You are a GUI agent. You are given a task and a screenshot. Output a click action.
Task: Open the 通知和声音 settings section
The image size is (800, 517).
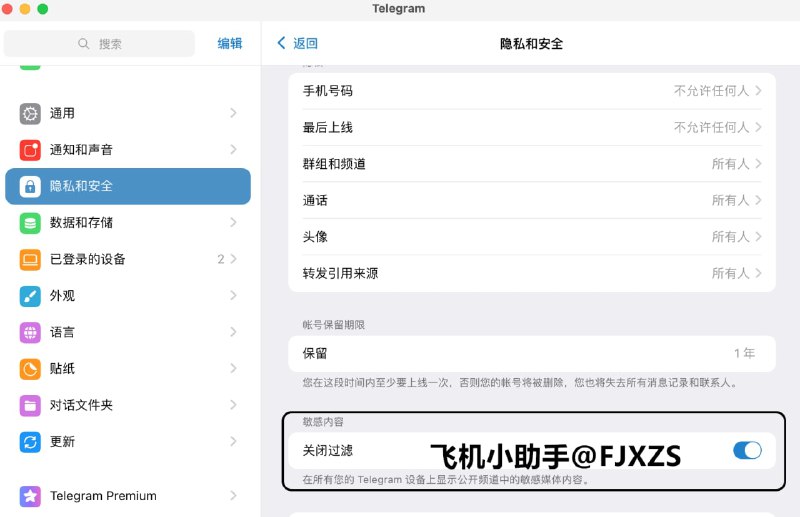[128, 150]
